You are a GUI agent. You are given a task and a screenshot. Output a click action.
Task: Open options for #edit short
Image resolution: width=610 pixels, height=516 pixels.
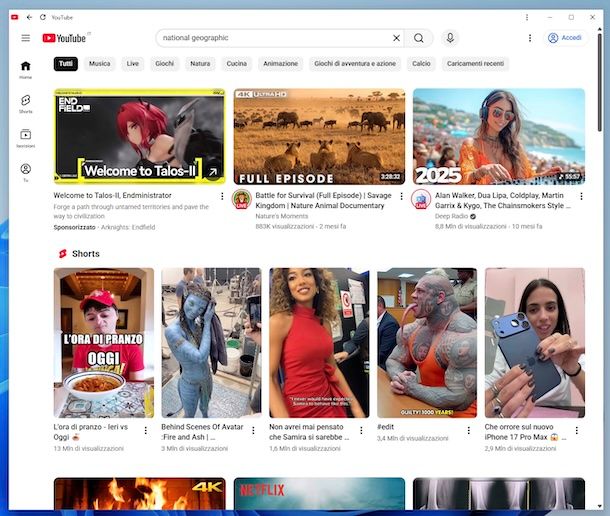pos(469,430)
